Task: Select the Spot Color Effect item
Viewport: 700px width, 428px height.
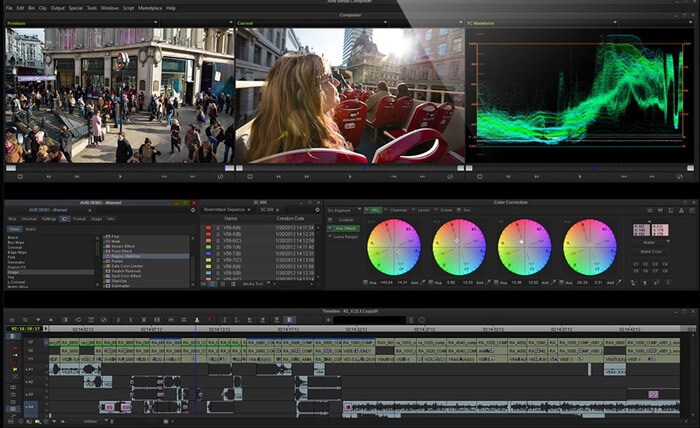Action: (126, 276)
